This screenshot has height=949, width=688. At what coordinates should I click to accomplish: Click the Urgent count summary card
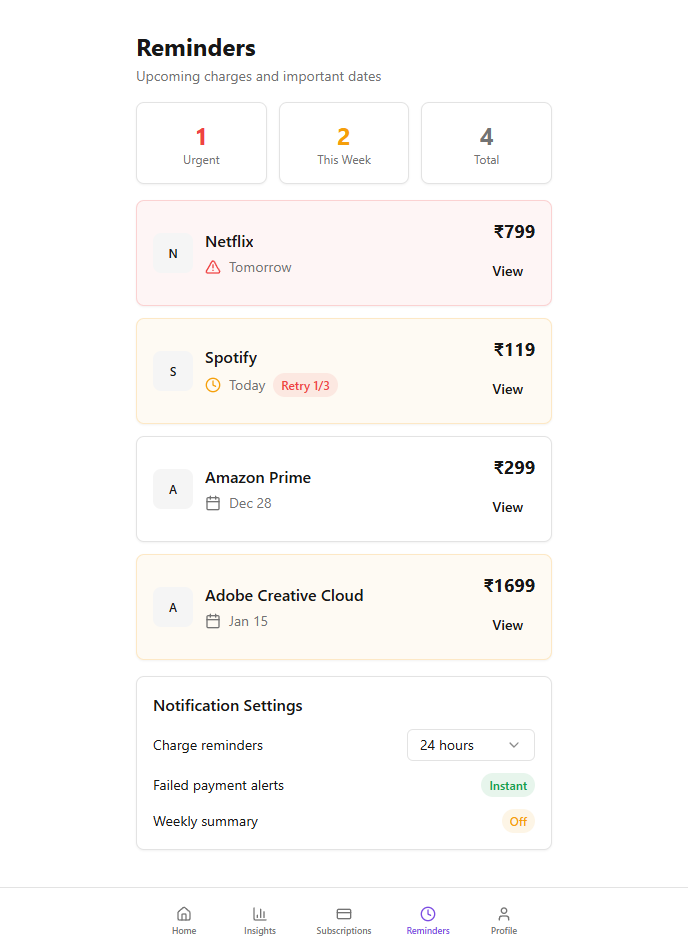click(201, 143)
